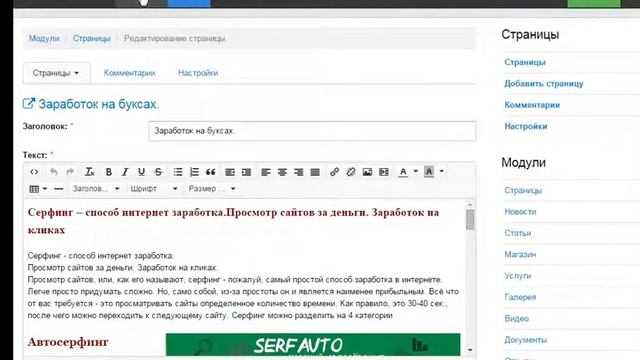Click the text color letter A
This screenshot has height=360, width=640.
(403, 172)
